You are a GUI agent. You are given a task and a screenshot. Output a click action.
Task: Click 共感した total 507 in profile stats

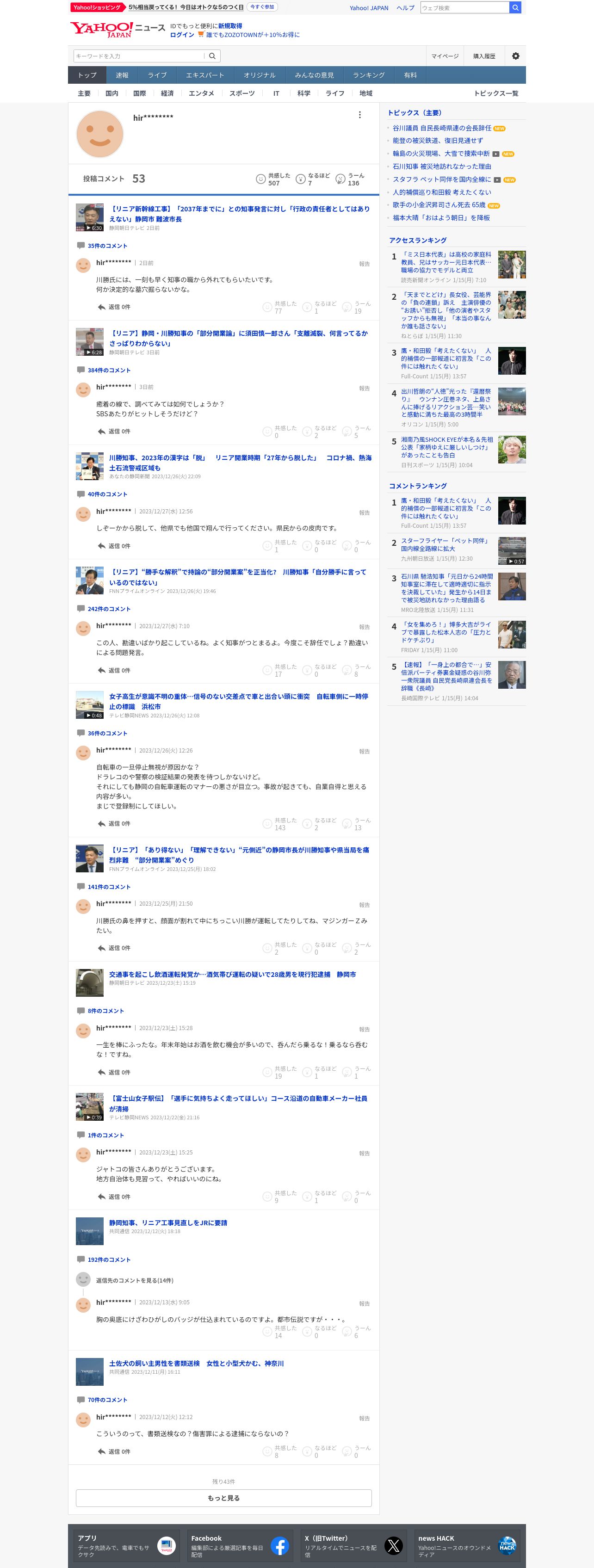pyautogui.click(x=272, y=179)
